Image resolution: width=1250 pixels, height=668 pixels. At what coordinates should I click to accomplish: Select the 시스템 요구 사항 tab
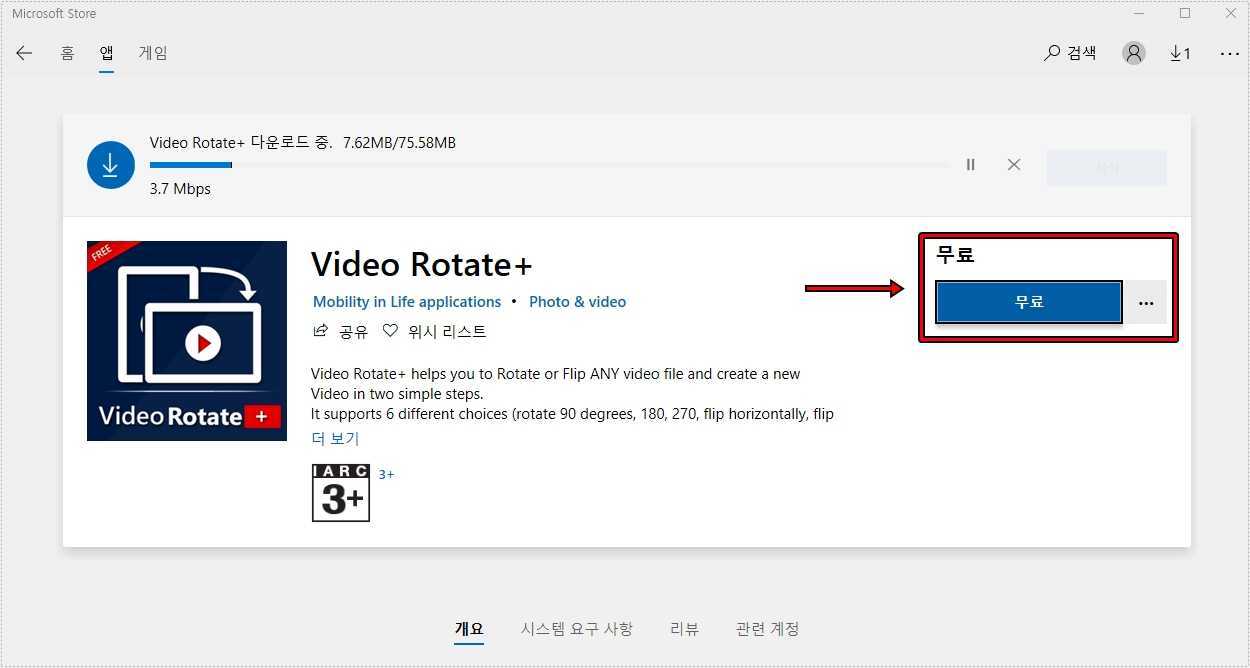pyautogui.click(x=577, y=629)
